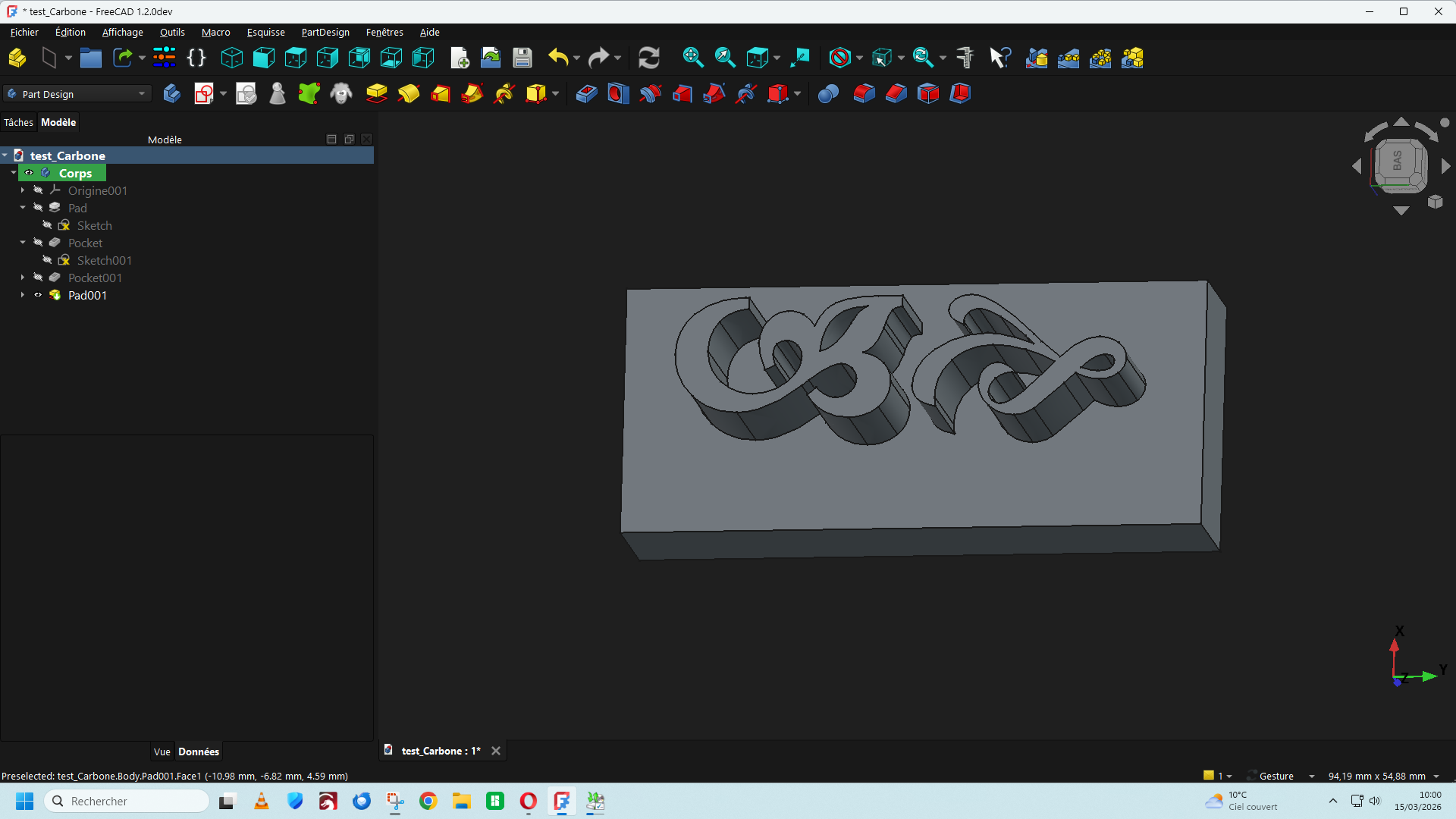The image size is (1456, 819).
Task: Toggle visibility eye of Corps body
Action: (x=29, y=173)
